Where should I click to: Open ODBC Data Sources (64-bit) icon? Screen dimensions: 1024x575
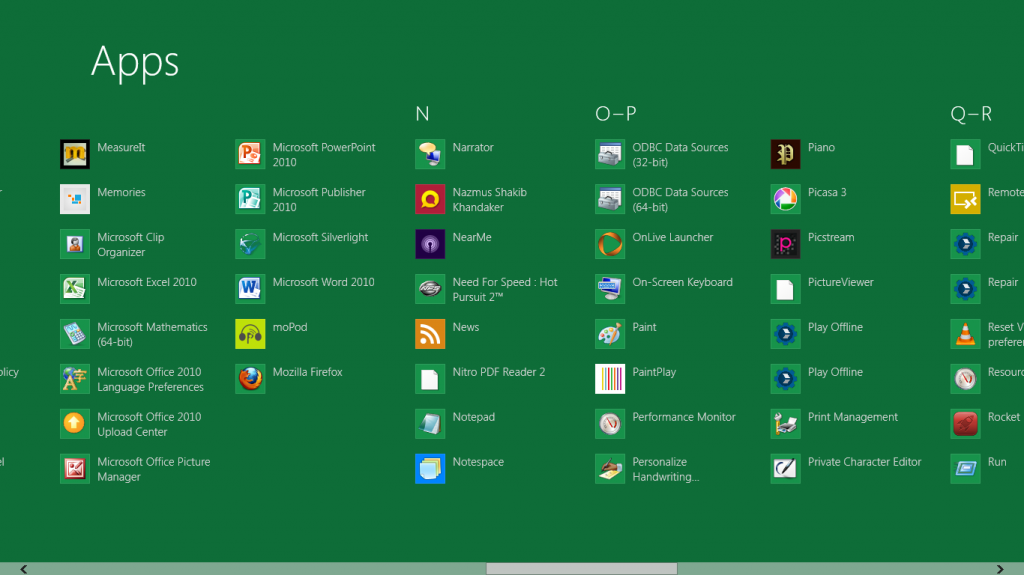coord(610,199)
